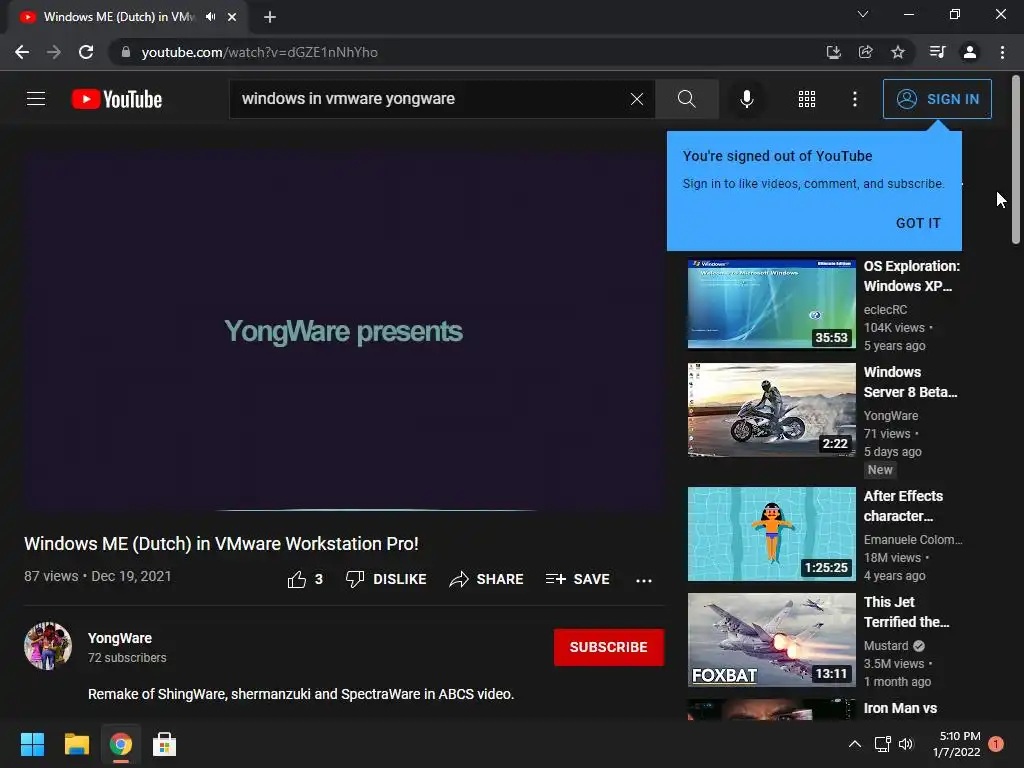Open 'Iron Man vs' video title
1024x768 pixels.
[900, 708]
